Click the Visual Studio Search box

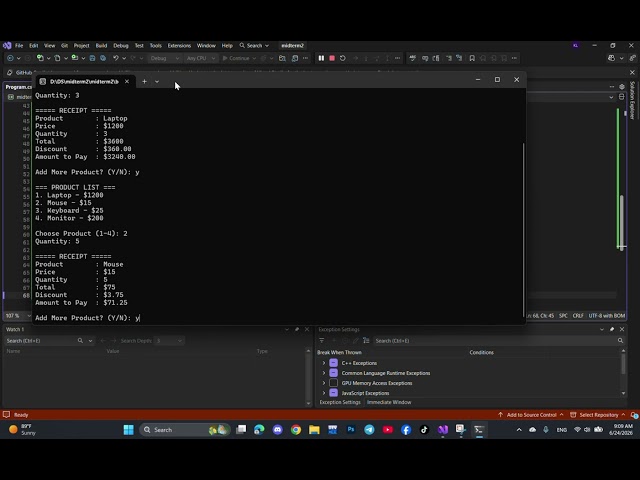[254, 46]
